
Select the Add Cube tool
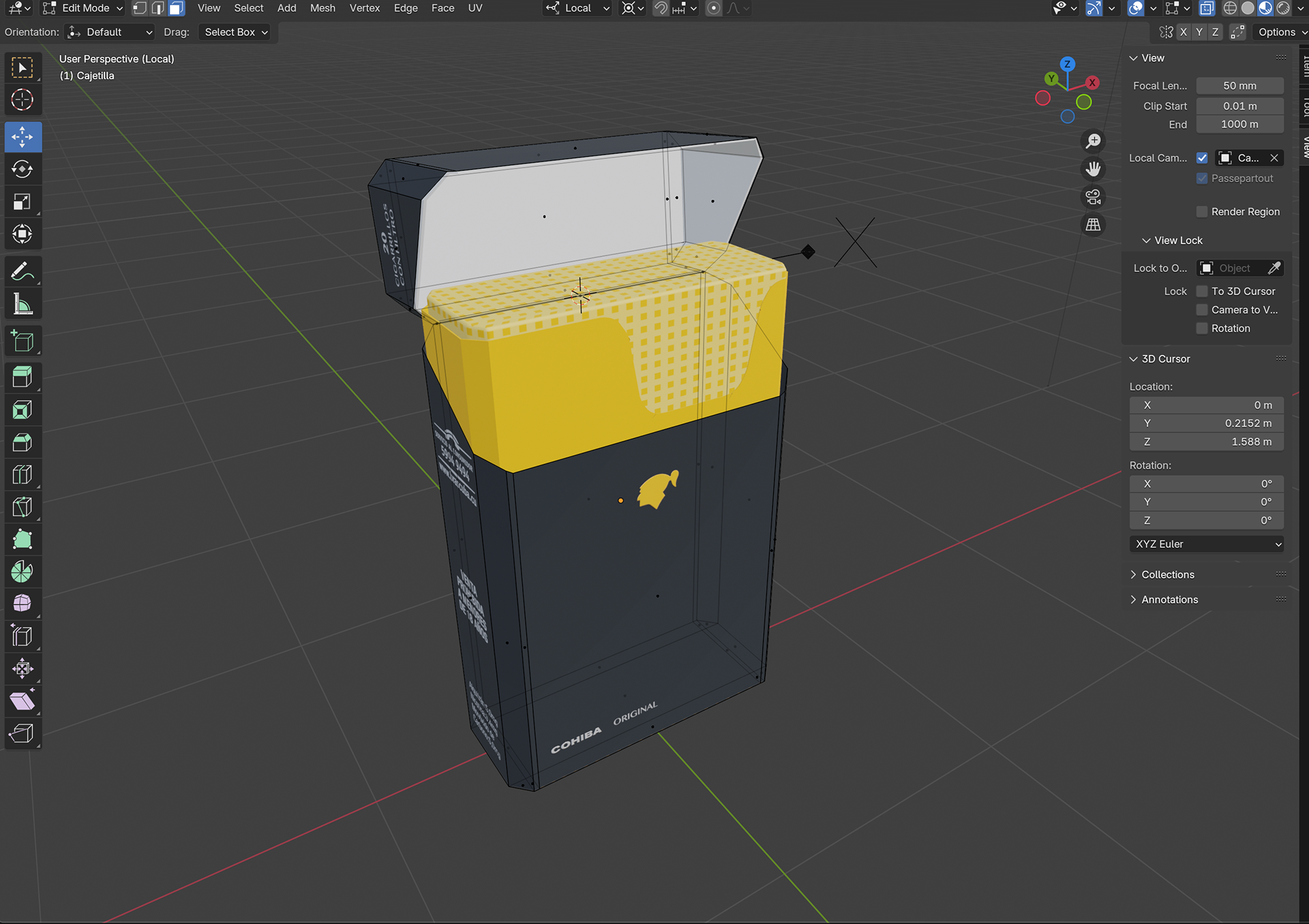point(22,341)
